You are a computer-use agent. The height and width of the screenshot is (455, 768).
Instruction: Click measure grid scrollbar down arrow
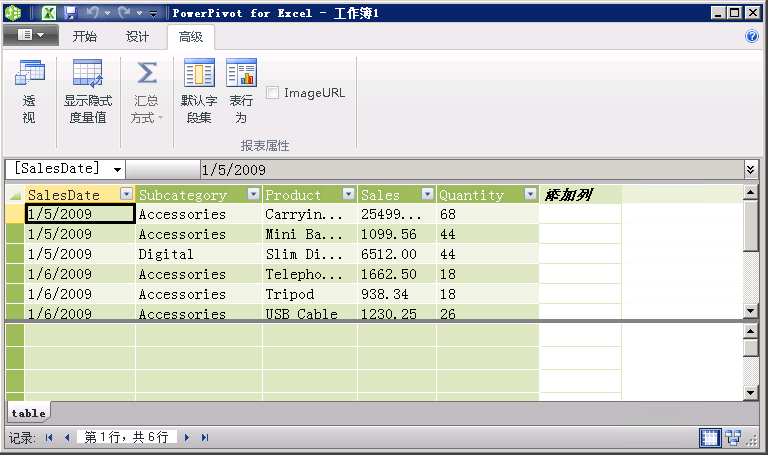750,392
